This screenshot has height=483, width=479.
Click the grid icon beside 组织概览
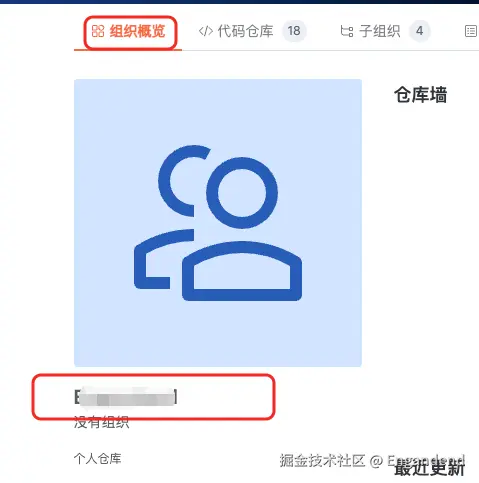(x=98, y=31)
